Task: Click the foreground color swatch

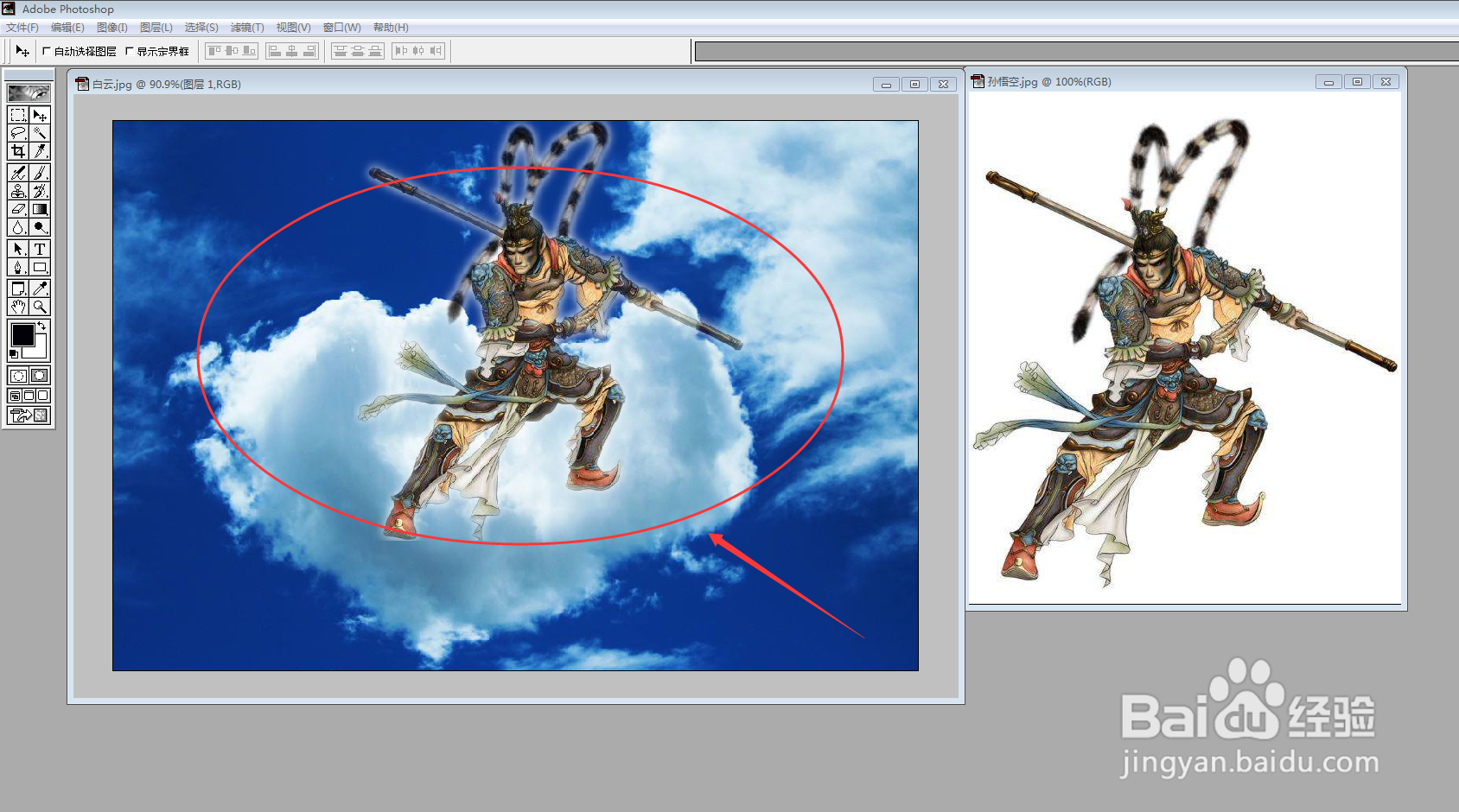Action: (22, 333)
